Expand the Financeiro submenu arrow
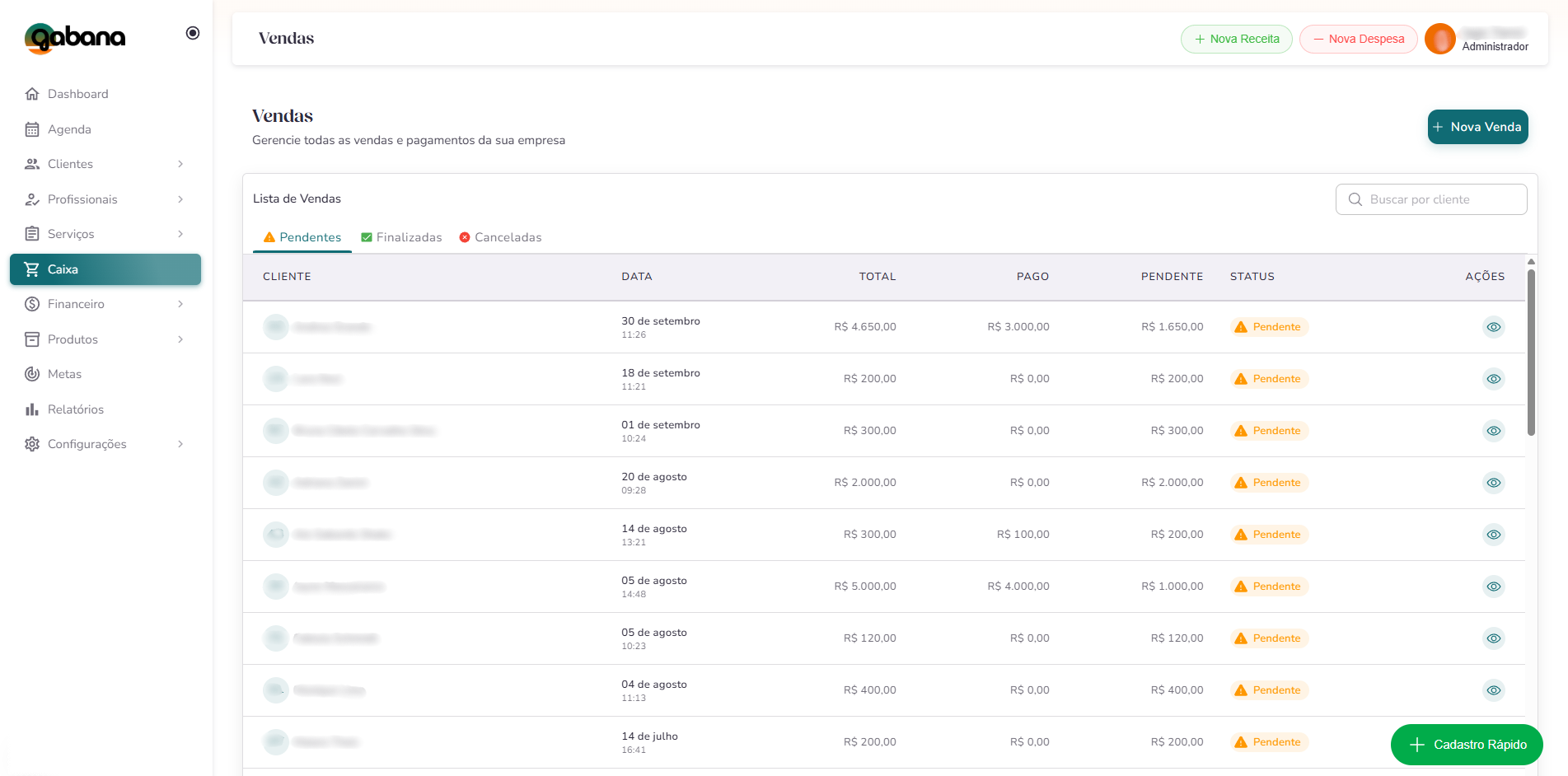The width and height of the screenshot is (1568, 776). [180, 304]
